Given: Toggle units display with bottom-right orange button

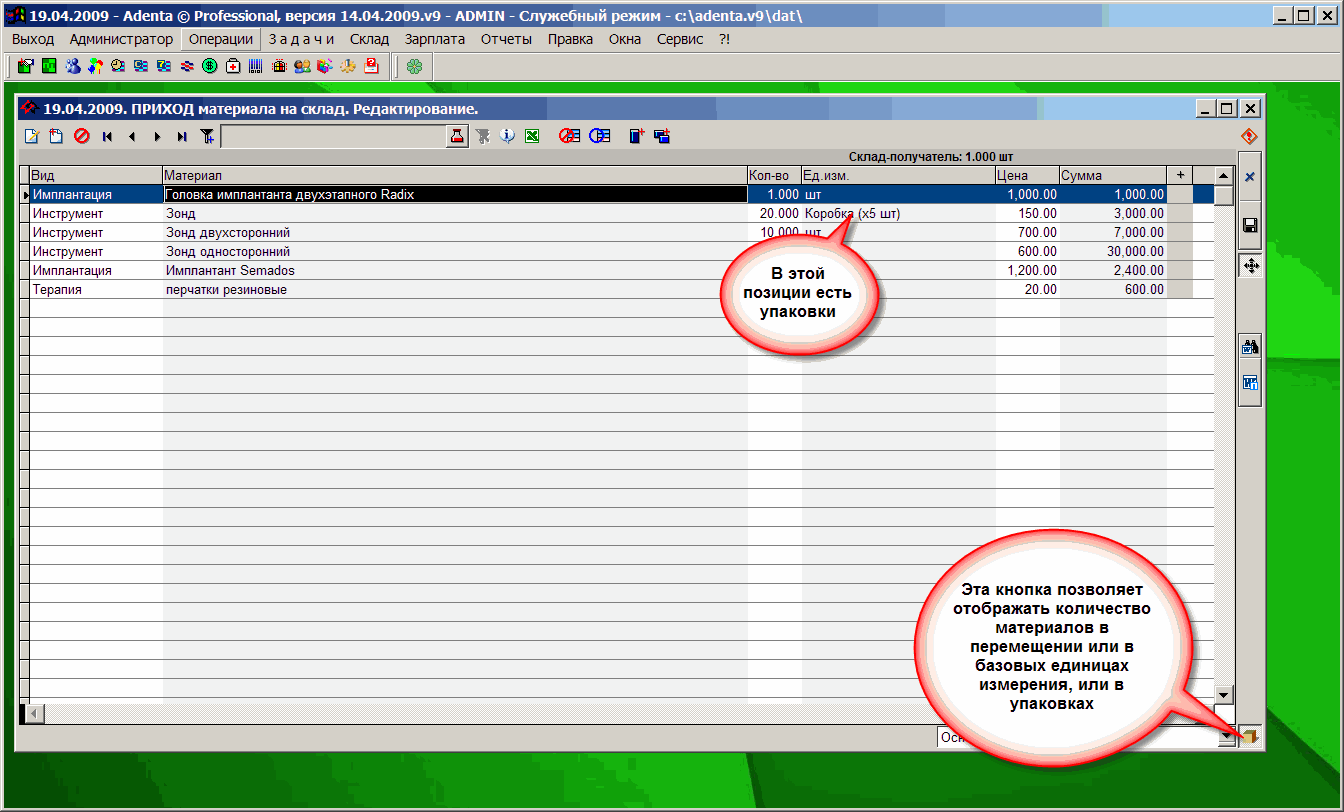Looking at the screenshot, I should 1249,737.
